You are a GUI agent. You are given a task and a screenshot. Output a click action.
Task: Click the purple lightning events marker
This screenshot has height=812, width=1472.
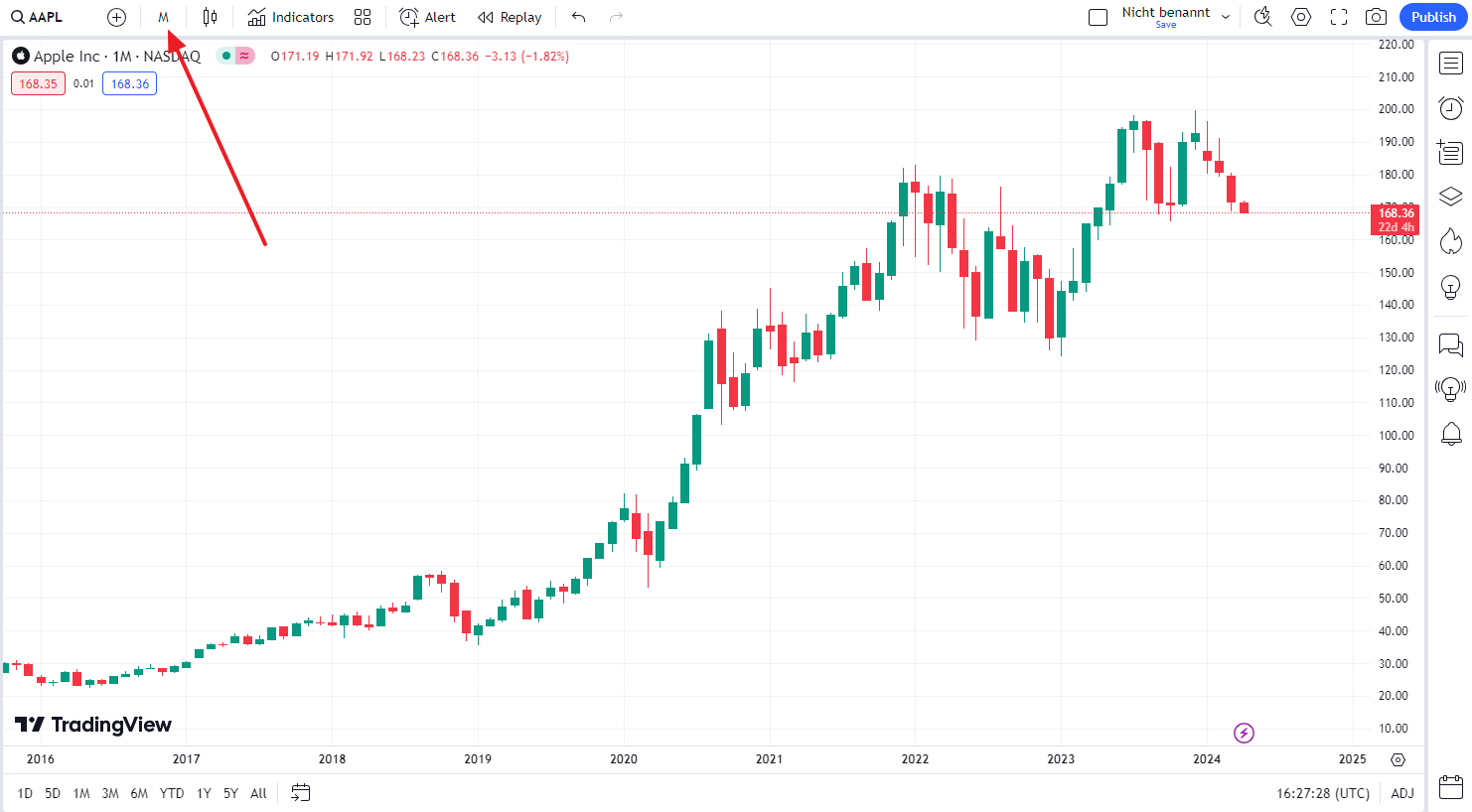1244,733
